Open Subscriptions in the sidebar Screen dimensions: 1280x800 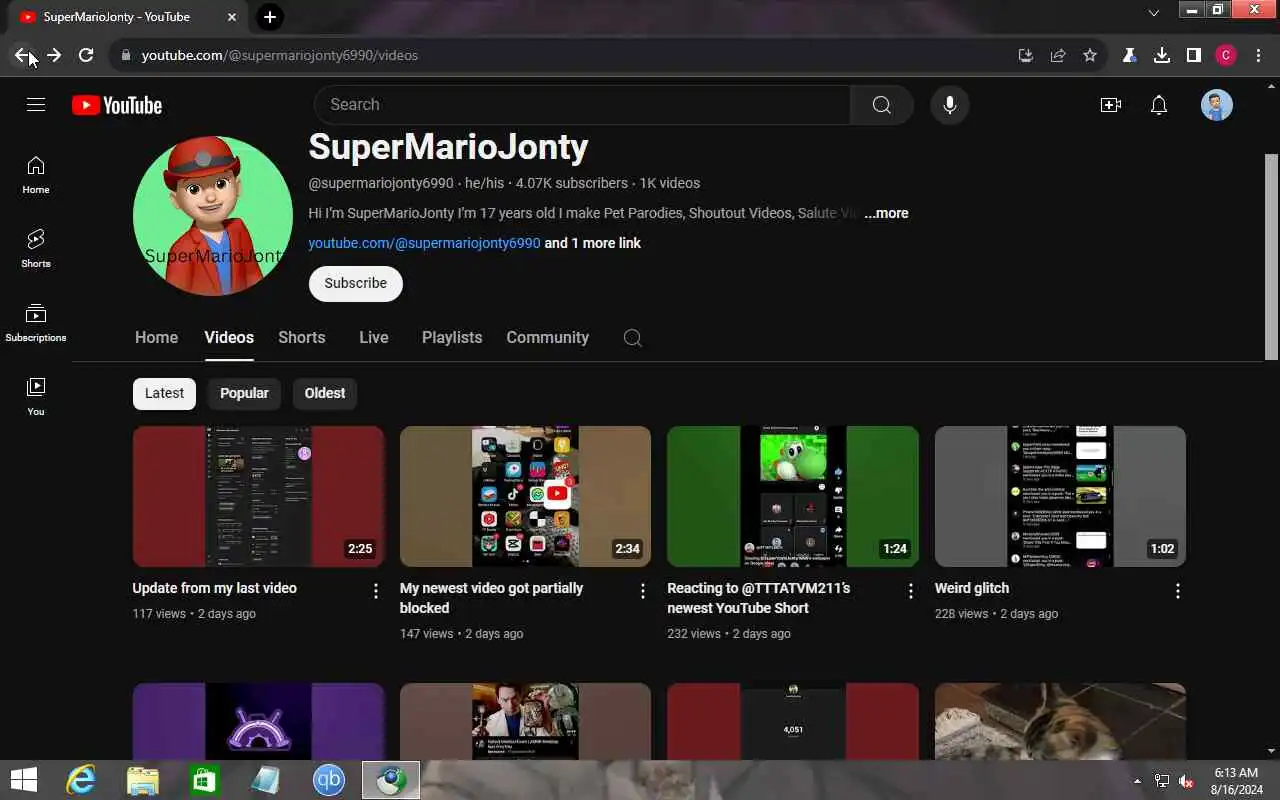[x=36, y=322]
